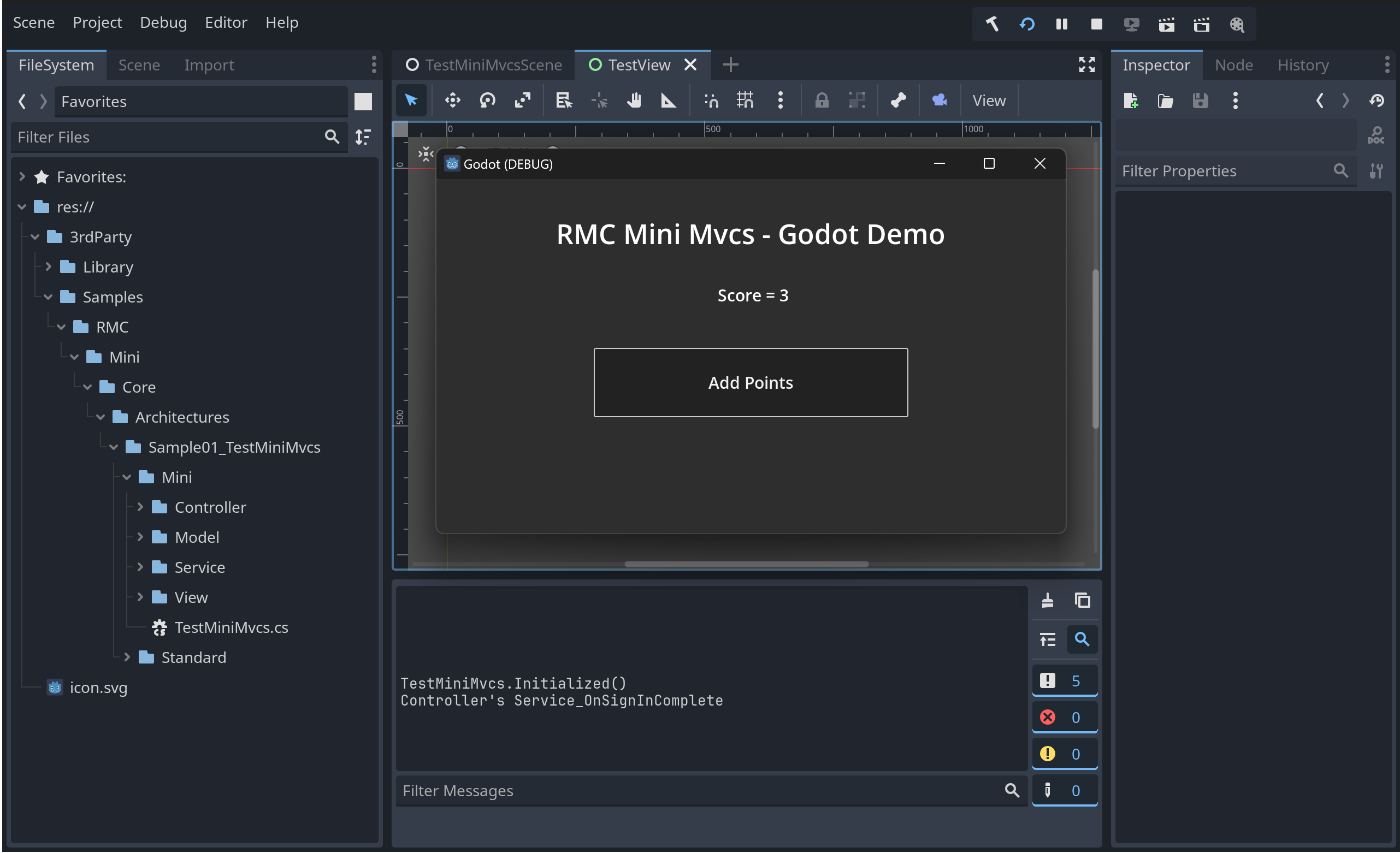Add a new scene tab

click(x=731, y=65)
